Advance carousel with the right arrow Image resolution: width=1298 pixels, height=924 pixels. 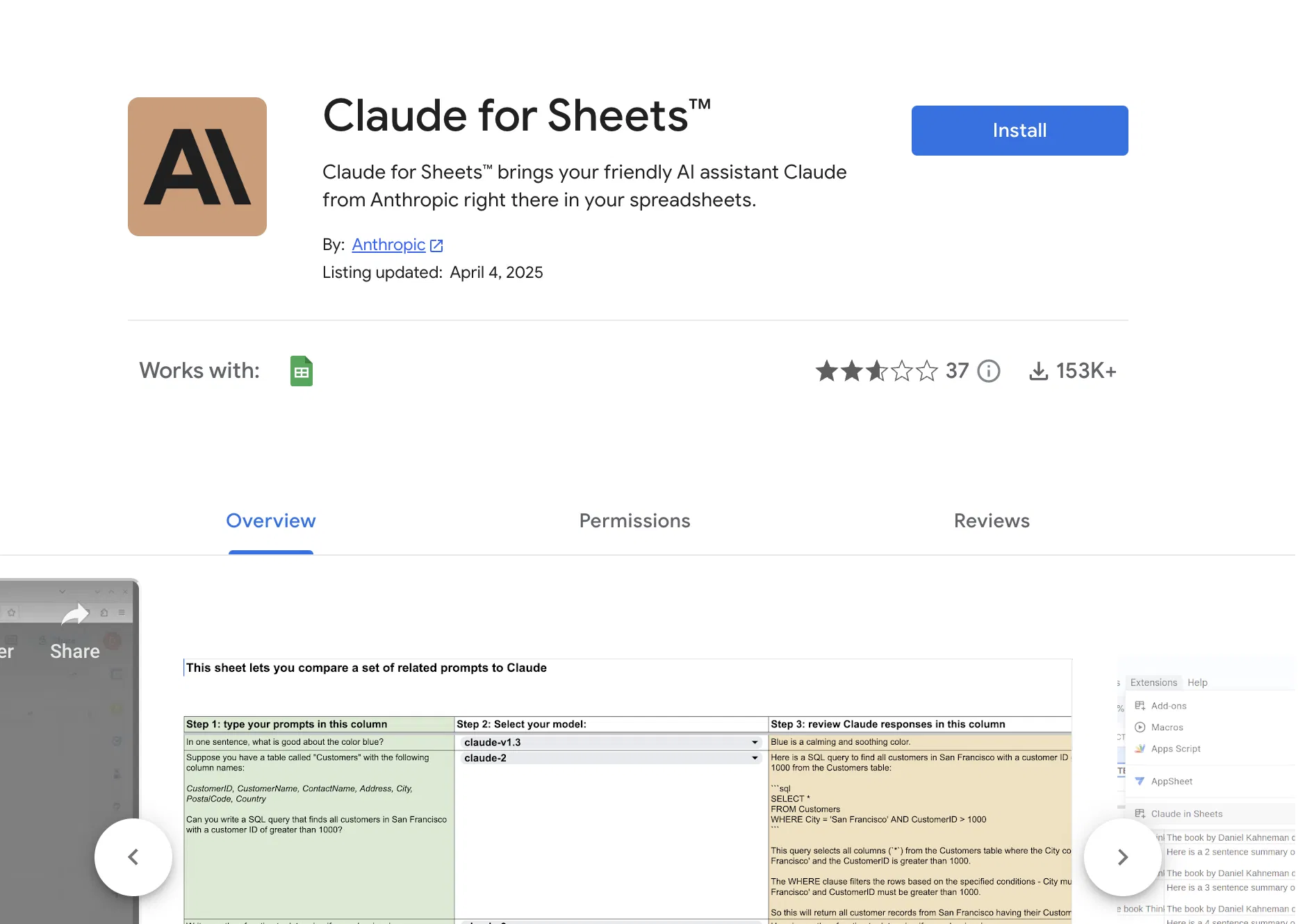pos(1122,857)
